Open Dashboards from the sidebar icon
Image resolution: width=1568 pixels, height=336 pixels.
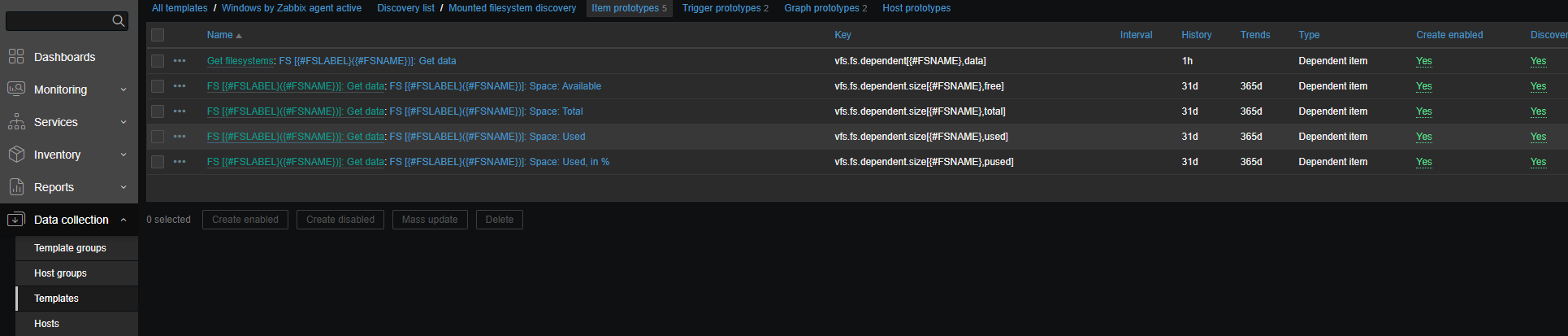click(x=16, y=56)
